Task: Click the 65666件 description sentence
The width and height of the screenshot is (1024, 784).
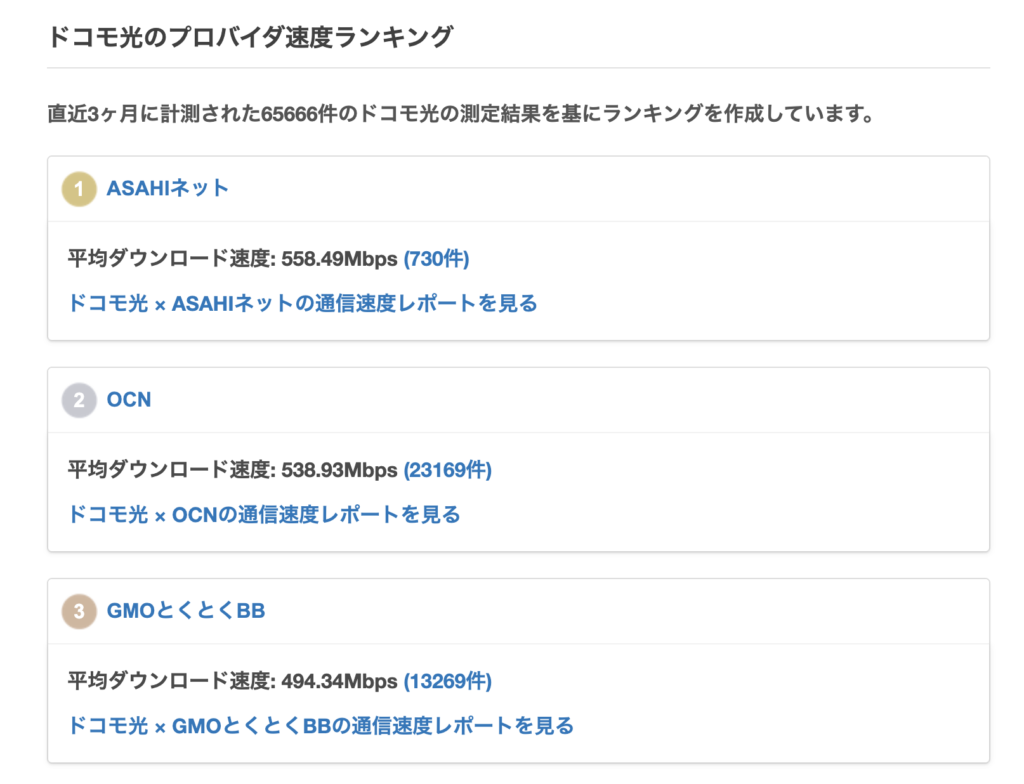Action: 460,113
